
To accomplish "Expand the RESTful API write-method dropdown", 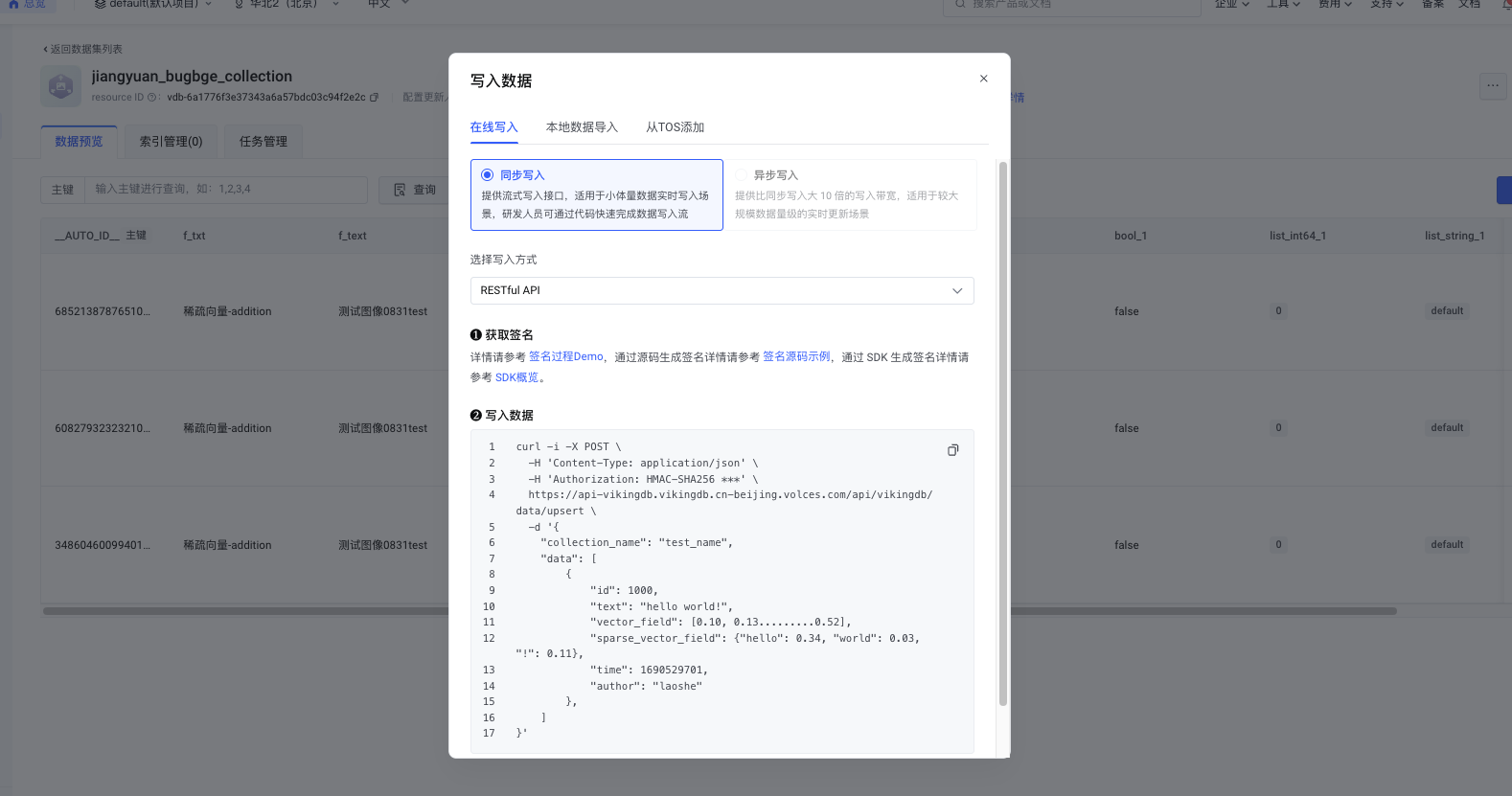I will 722,290.
